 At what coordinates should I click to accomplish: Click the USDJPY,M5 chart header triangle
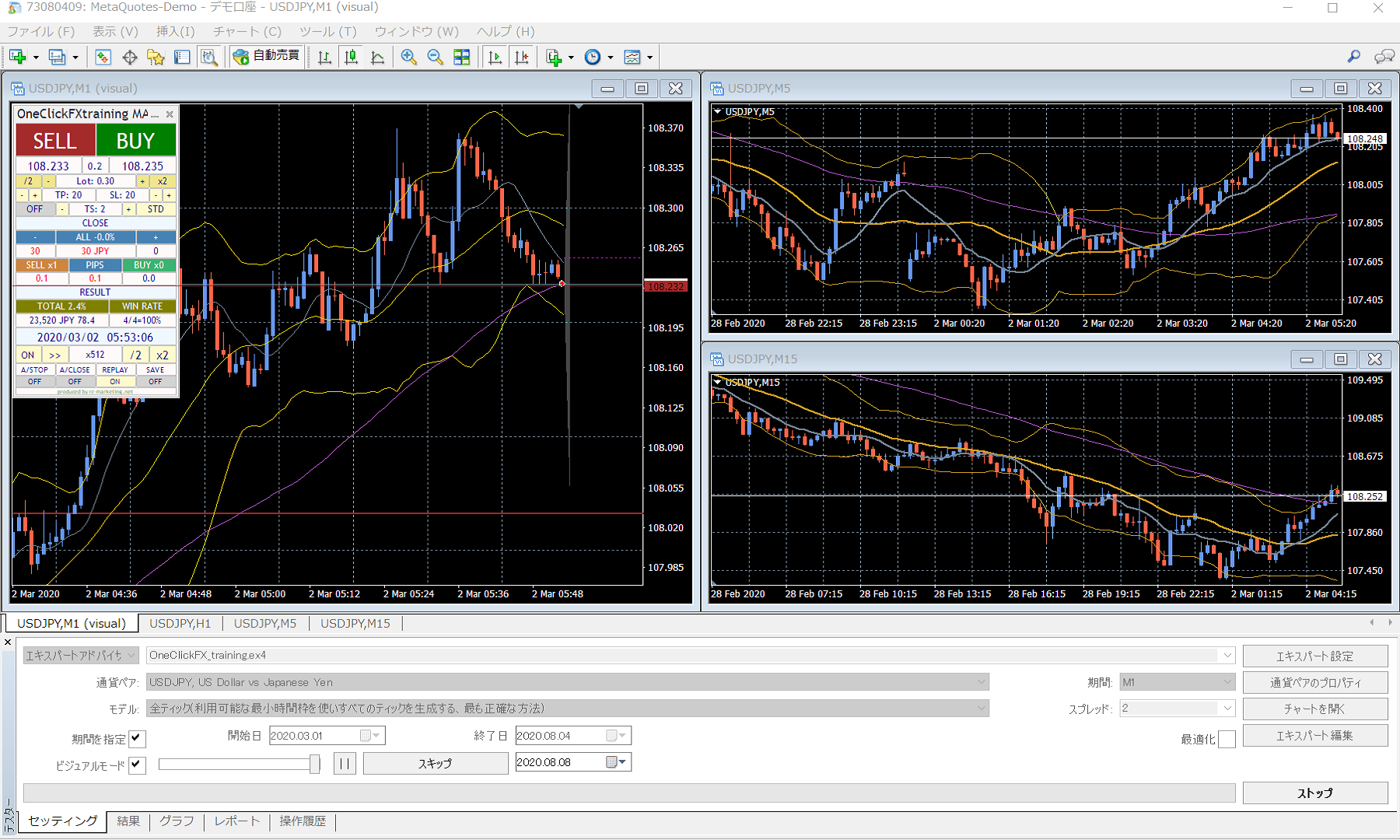click(x=717, y=112)
